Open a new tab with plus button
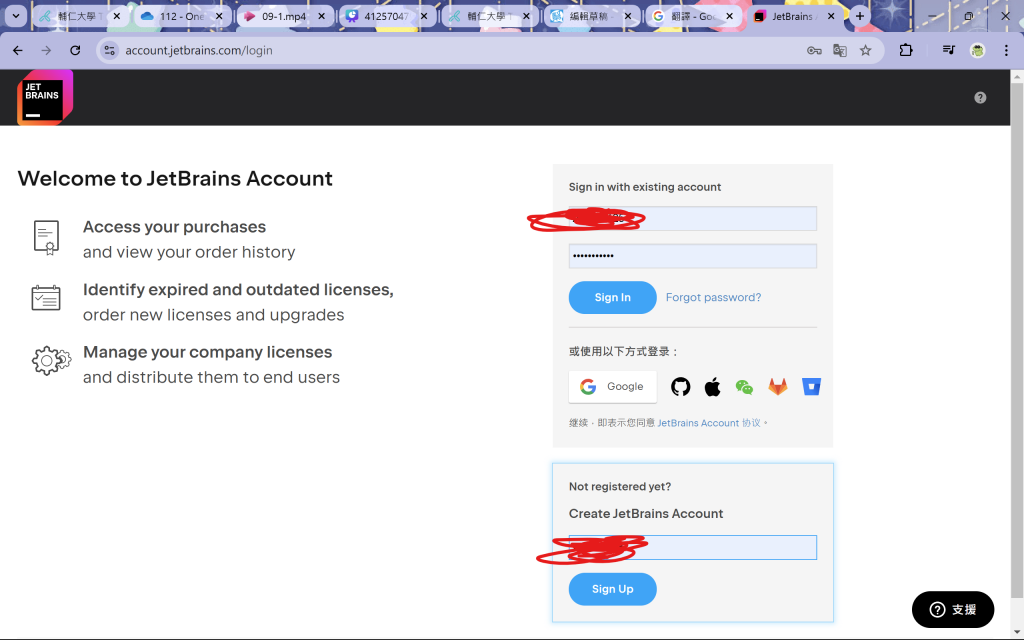The image size is (1024, 640). (x=859, y=16)
